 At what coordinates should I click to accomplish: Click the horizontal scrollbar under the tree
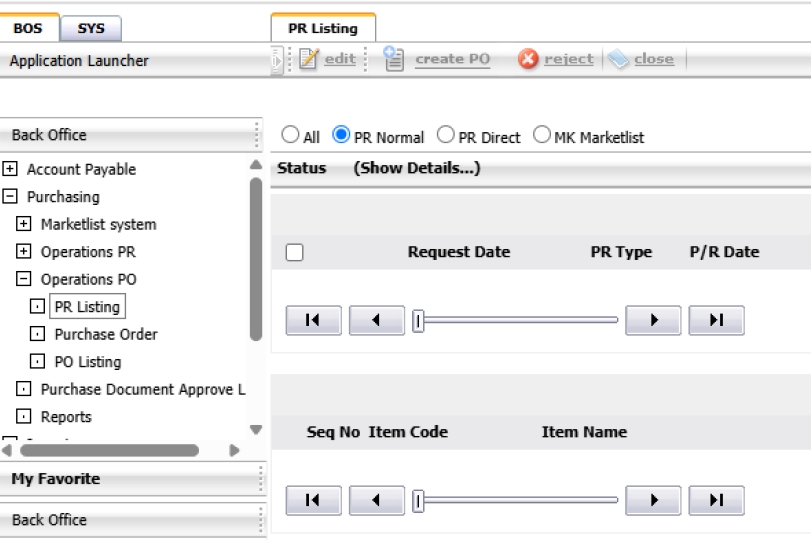(x=110, y=451)
